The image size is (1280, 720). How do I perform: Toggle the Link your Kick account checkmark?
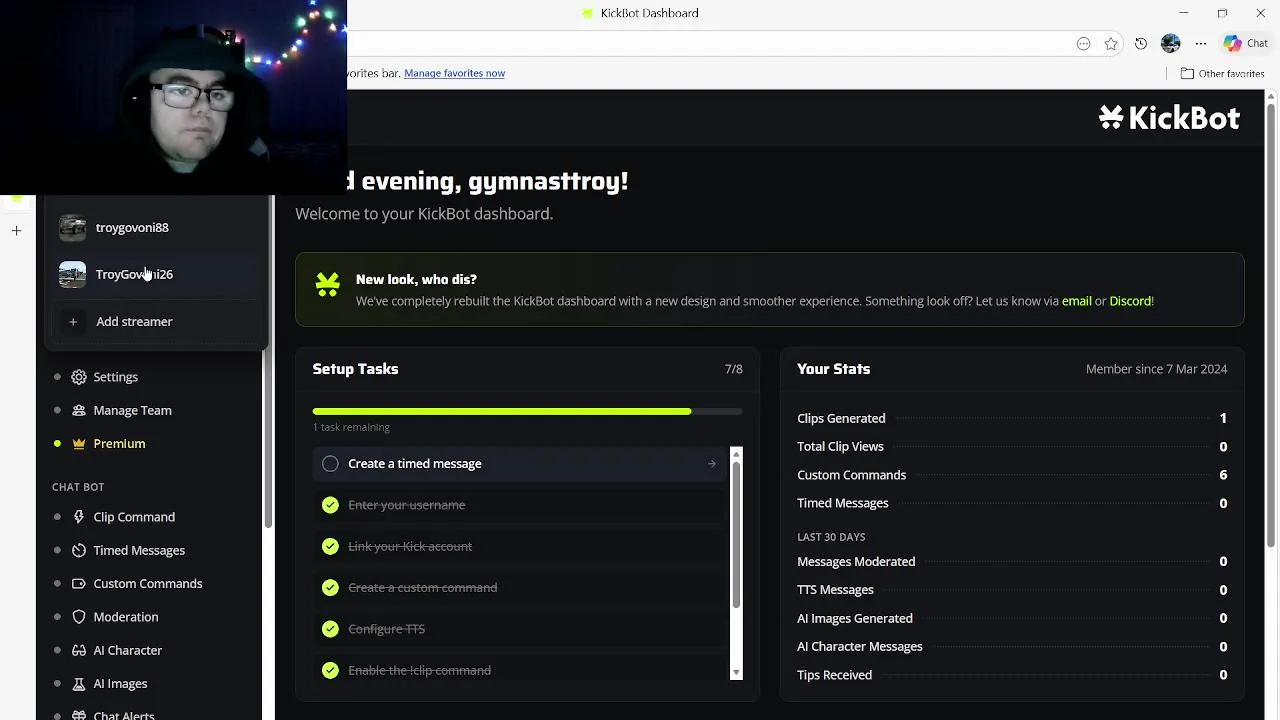[330, 546]
